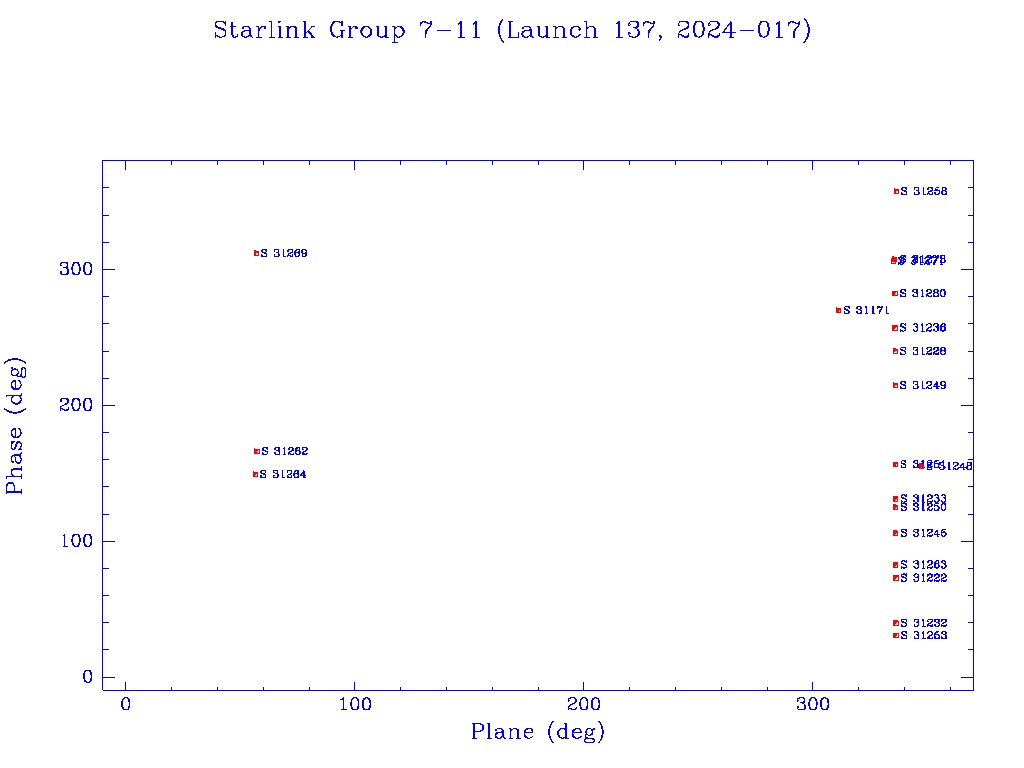Select the data label "S 31250"
The height and width of the screenshot is (768, 1024).
(923, 507)
